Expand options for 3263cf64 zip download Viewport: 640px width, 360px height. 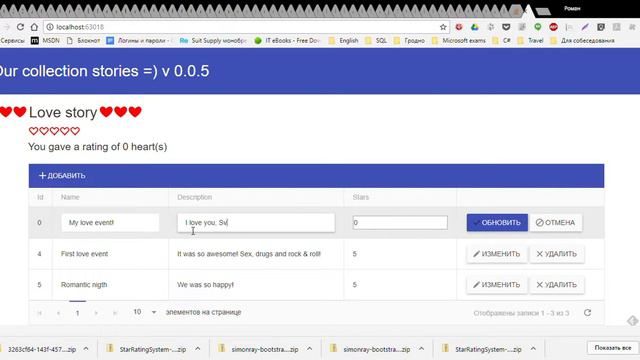(x=86, y=349)
